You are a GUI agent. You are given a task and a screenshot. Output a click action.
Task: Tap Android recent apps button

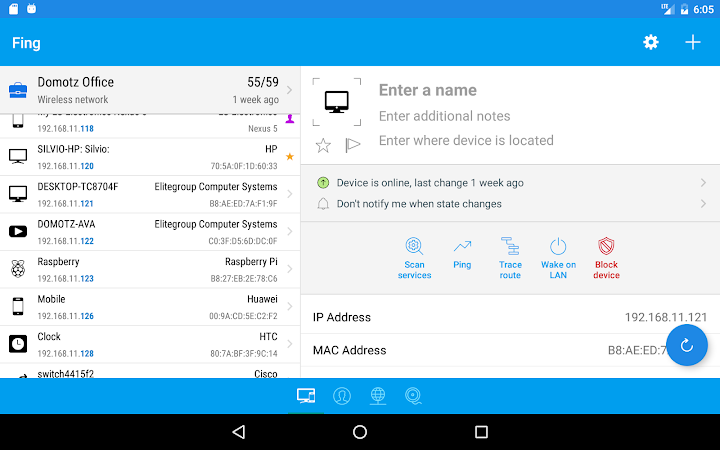tap(481, 432)
